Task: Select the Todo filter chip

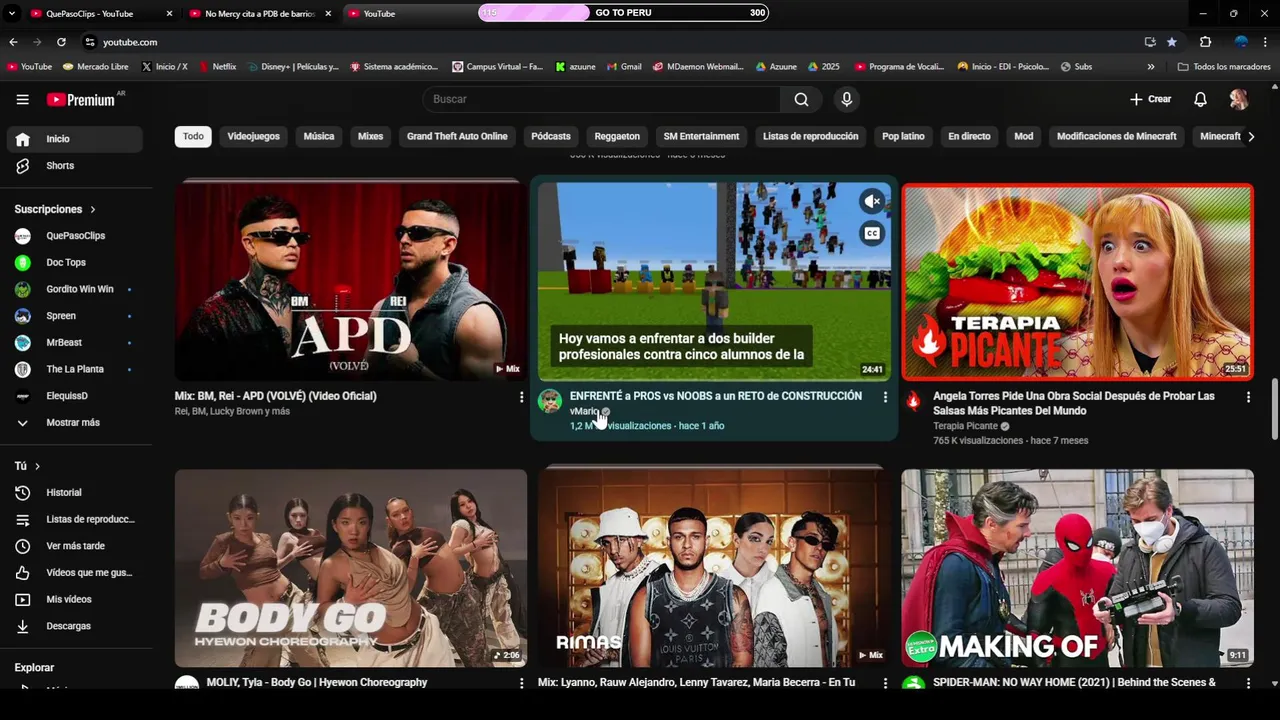Action: tap(193, 136)
